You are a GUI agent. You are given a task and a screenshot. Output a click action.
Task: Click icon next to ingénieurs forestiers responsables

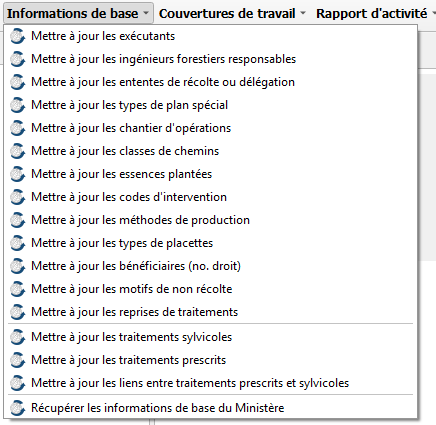click(x=17, y=59)
